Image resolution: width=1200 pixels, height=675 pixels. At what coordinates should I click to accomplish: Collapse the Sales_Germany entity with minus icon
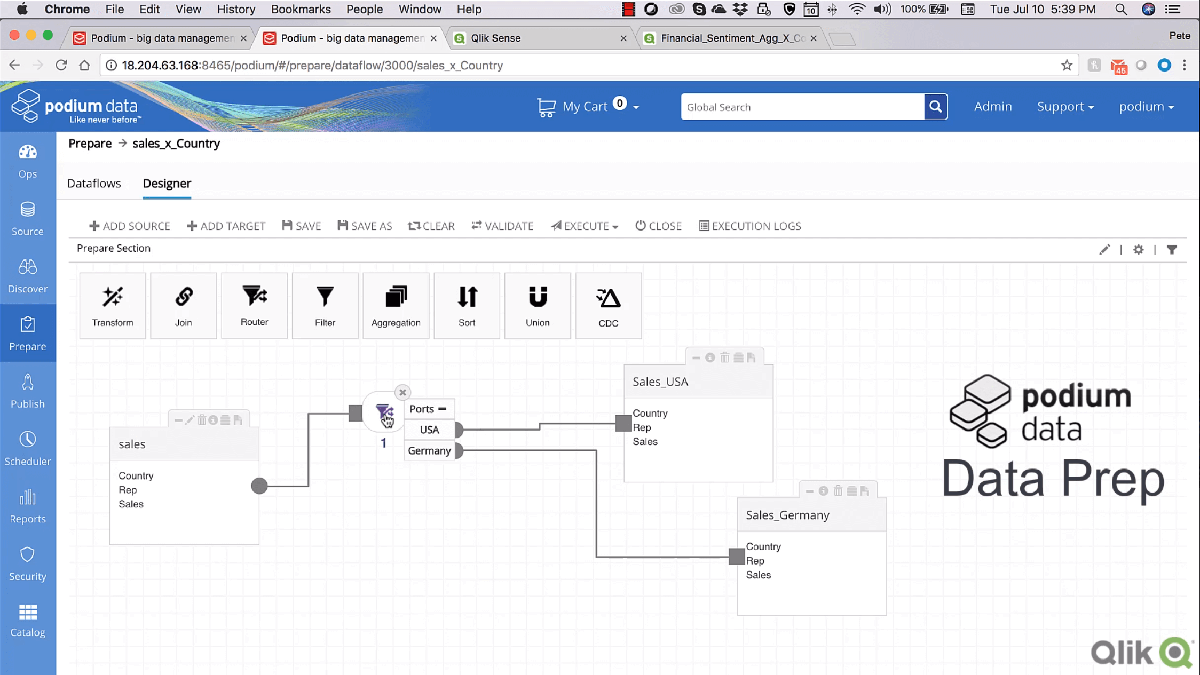pyautogui.click(x=810, y=491)
